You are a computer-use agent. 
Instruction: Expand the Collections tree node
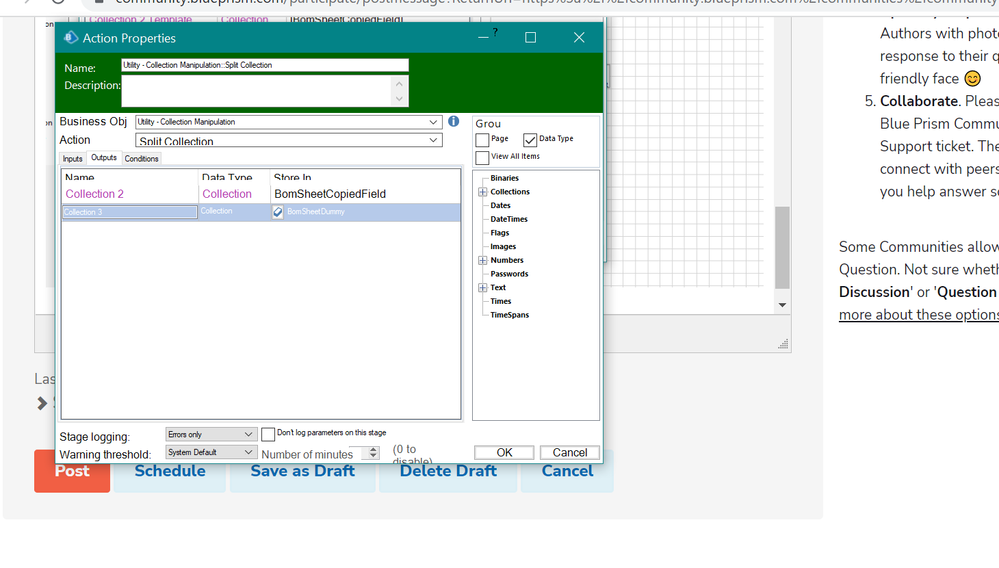pyautogui.click(x=483, y=192)
